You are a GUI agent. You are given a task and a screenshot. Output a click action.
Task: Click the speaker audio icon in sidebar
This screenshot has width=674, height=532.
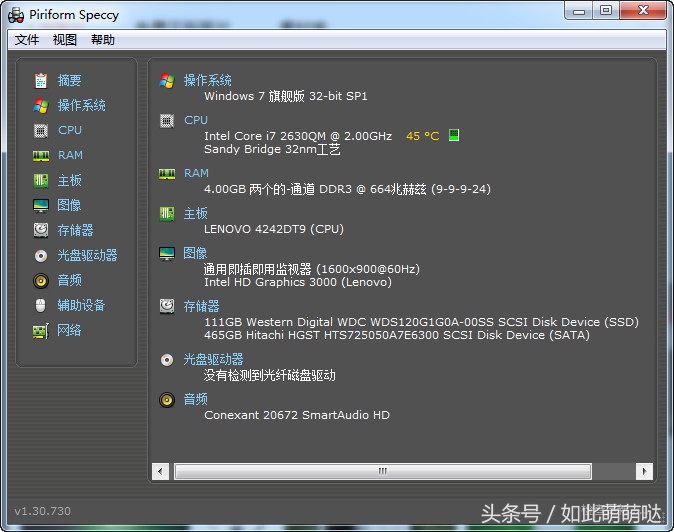(x=41, y=281)
